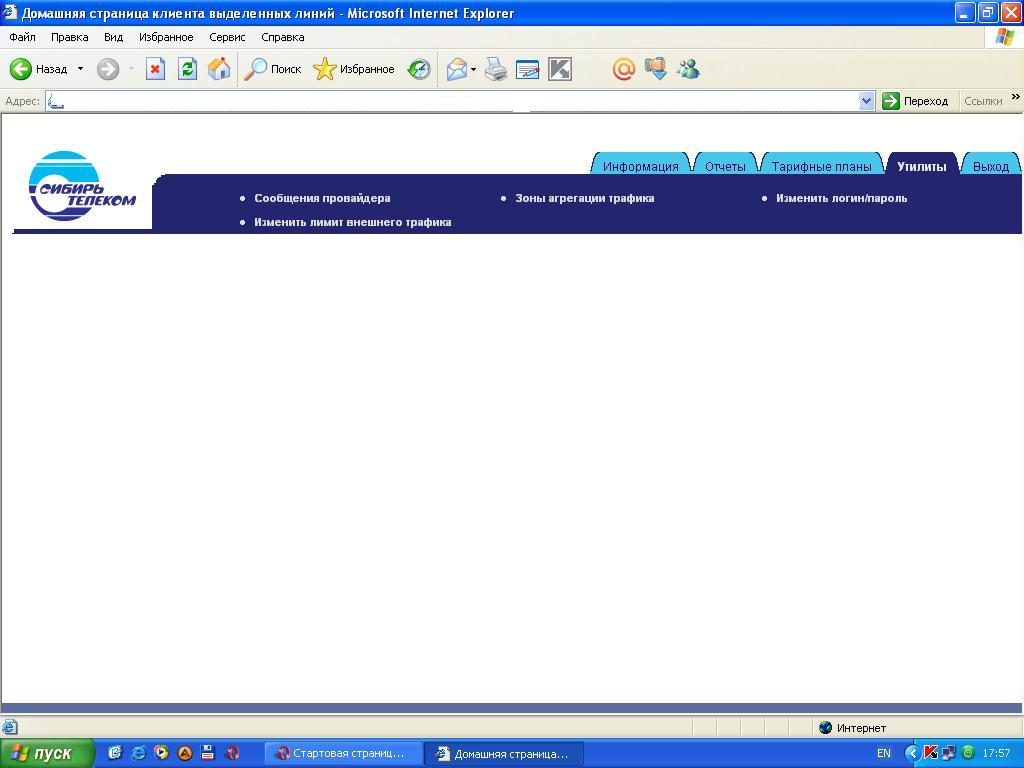Click inside the Адрес address field
The width and height of the screenshot is (1024, 768).
450,101
